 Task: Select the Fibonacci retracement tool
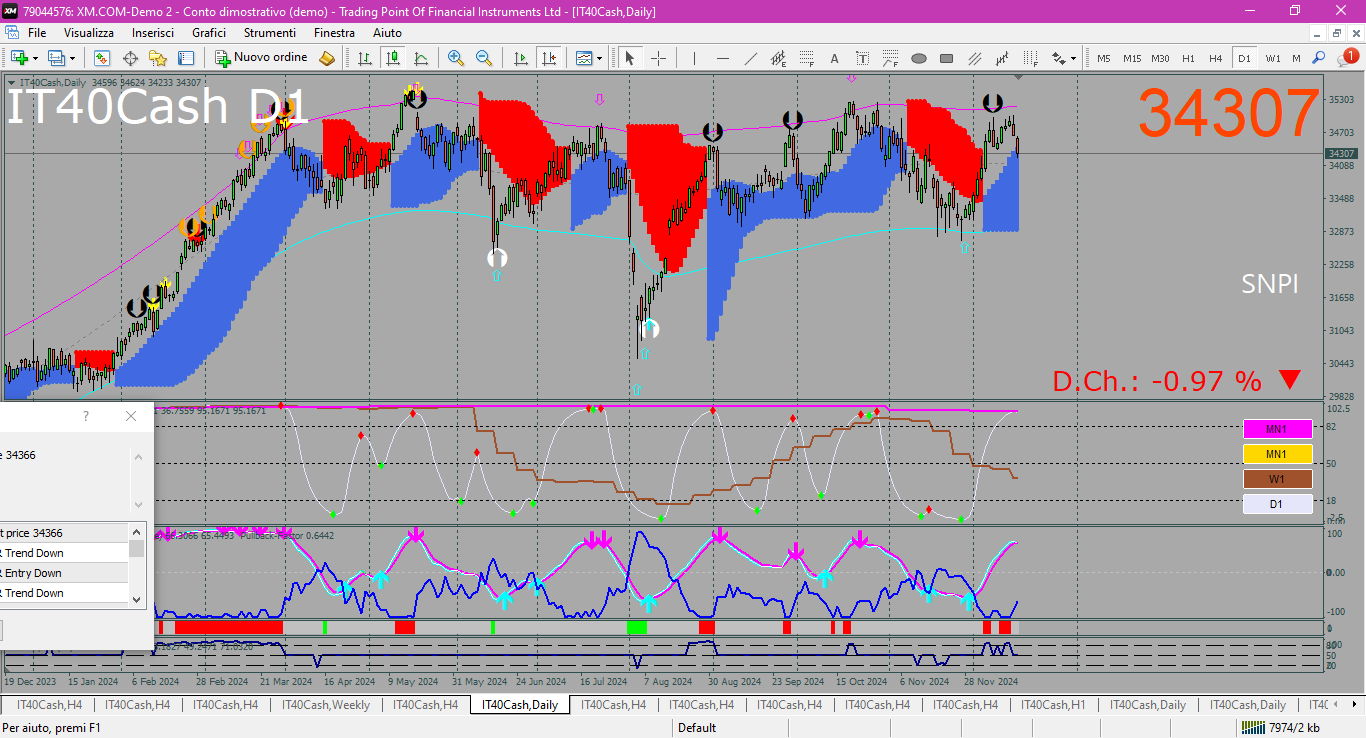(x=807, y=58)
